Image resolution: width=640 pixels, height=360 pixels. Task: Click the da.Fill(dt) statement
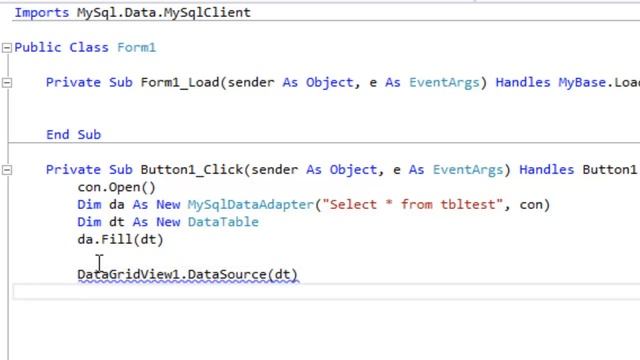(x=120, y=239)
